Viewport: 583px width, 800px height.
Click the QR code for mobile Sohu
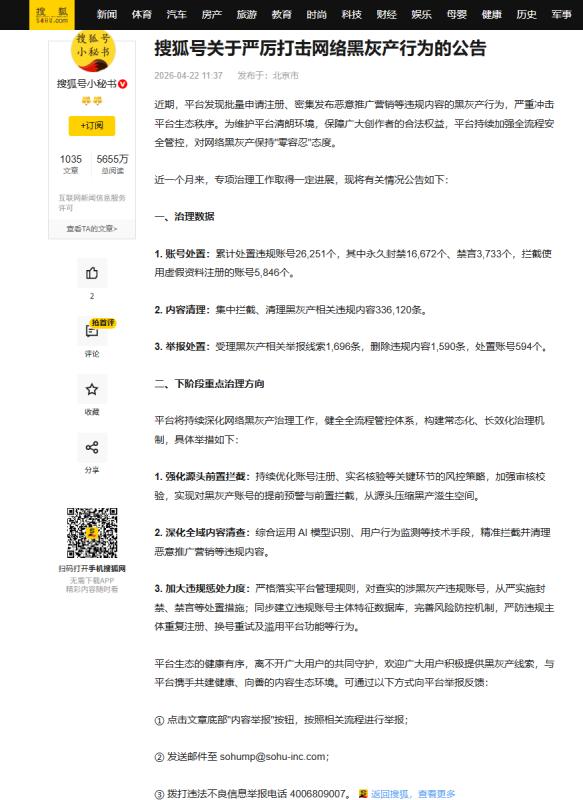(x=92, y=533)
